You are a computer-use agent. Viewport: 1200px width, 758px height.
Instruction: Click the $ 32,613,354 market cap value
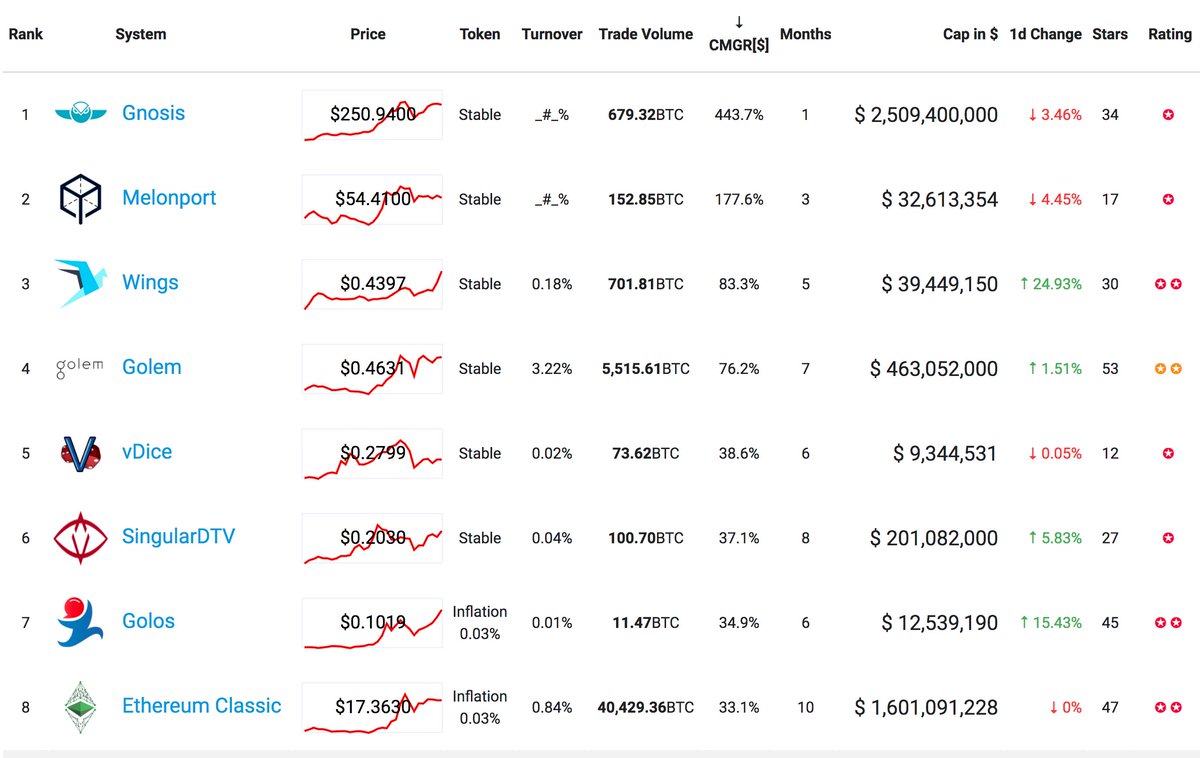click(x=939, y=200)
